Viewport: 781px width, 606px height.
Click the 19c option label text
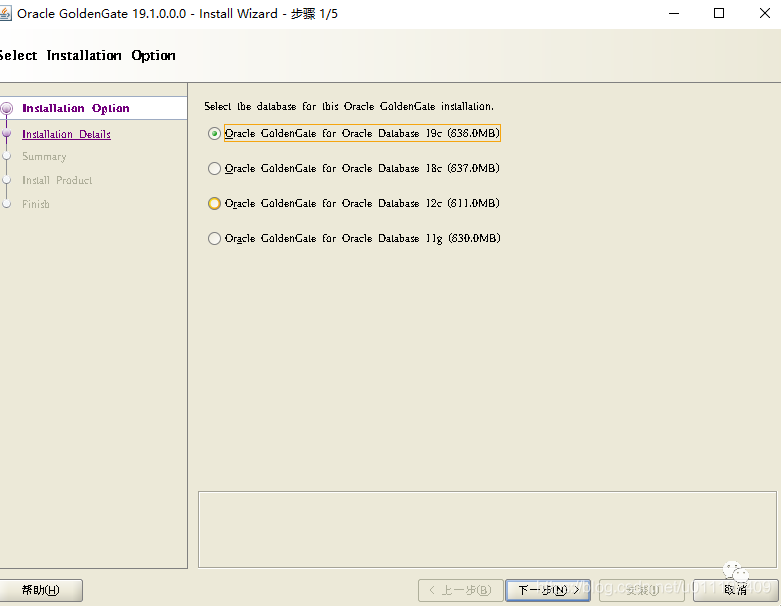(362, 133)
